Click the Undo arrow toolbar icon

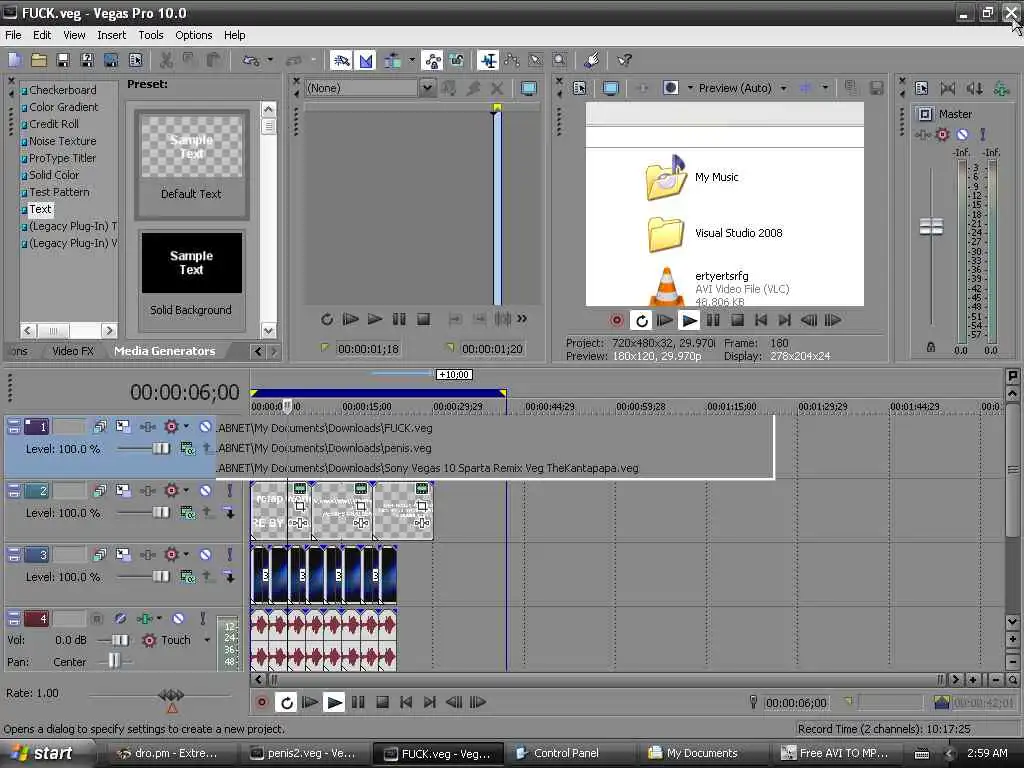[250, 60]
